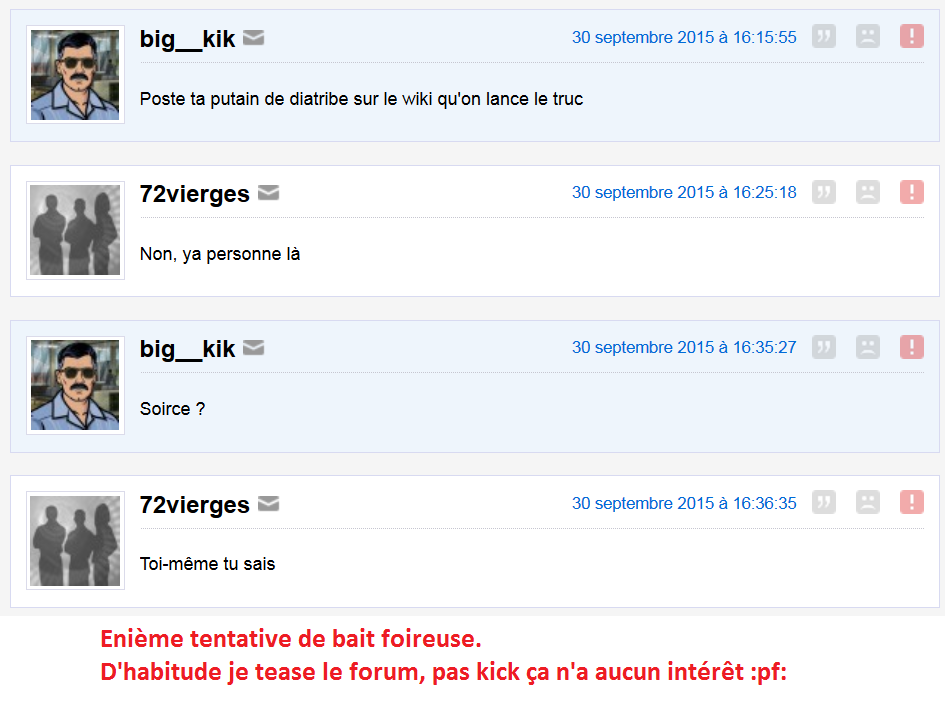This screenshot has height=710, width=945.
Task: Message 72vierges via envelope in second post
Action: [268, 192]
